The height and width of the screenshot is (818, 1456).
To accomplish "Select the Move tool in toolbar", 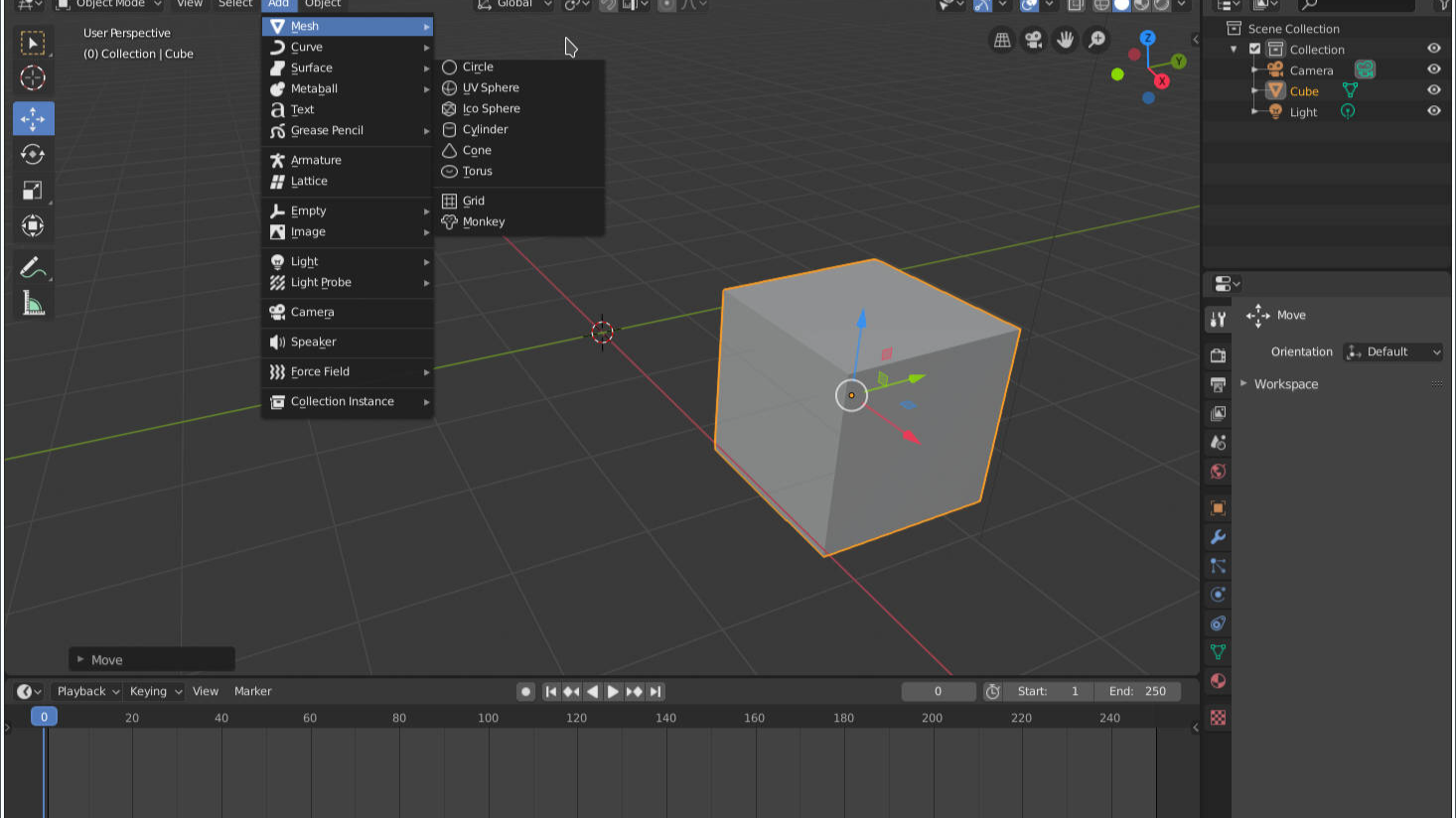I will (33, 118).
